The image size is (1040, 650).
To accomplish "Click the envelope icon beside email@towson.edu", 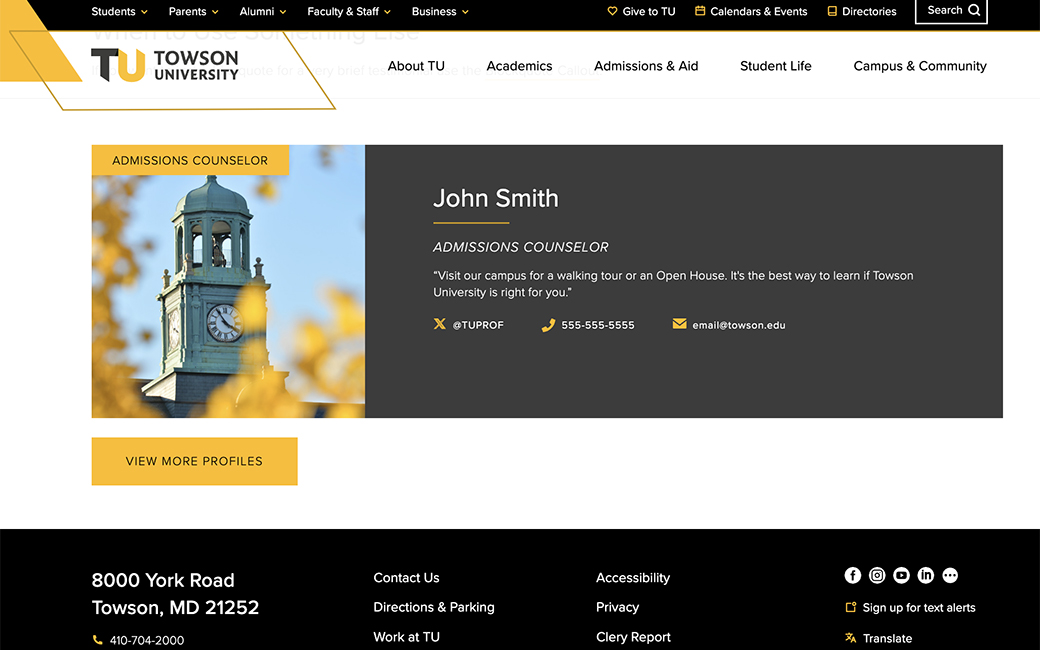I will coord(679,324).
